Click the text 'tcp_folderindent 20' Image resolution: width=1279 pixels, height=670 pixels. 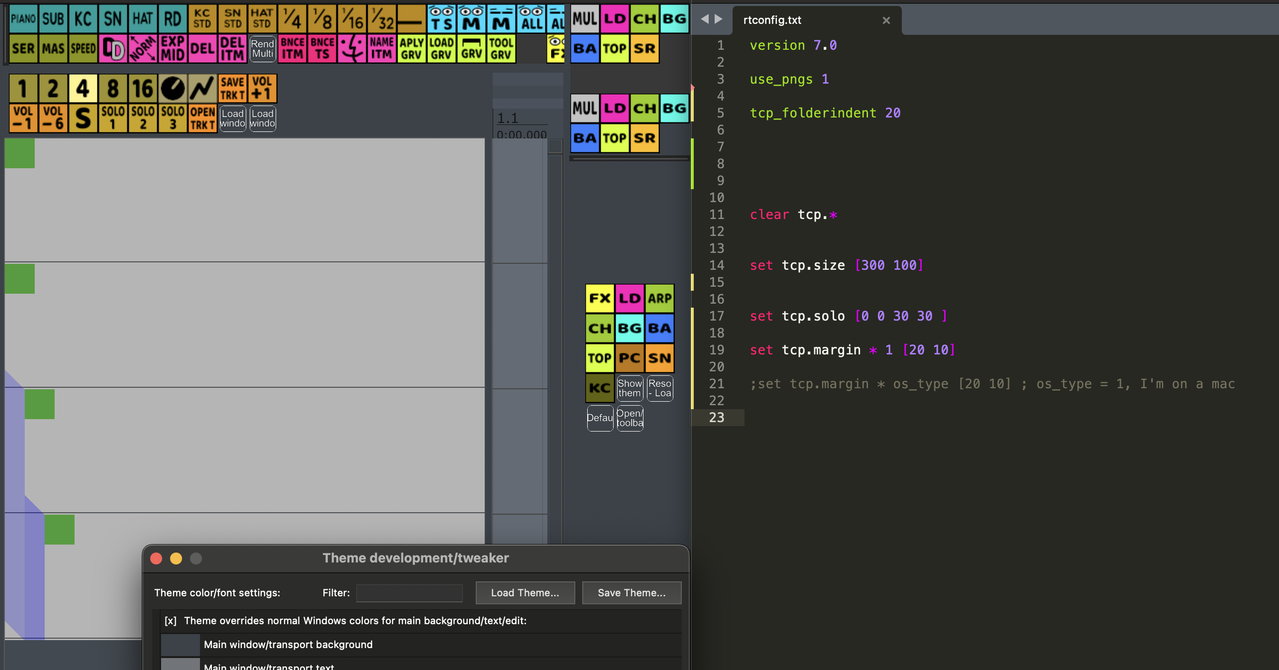tap(825, 113)
